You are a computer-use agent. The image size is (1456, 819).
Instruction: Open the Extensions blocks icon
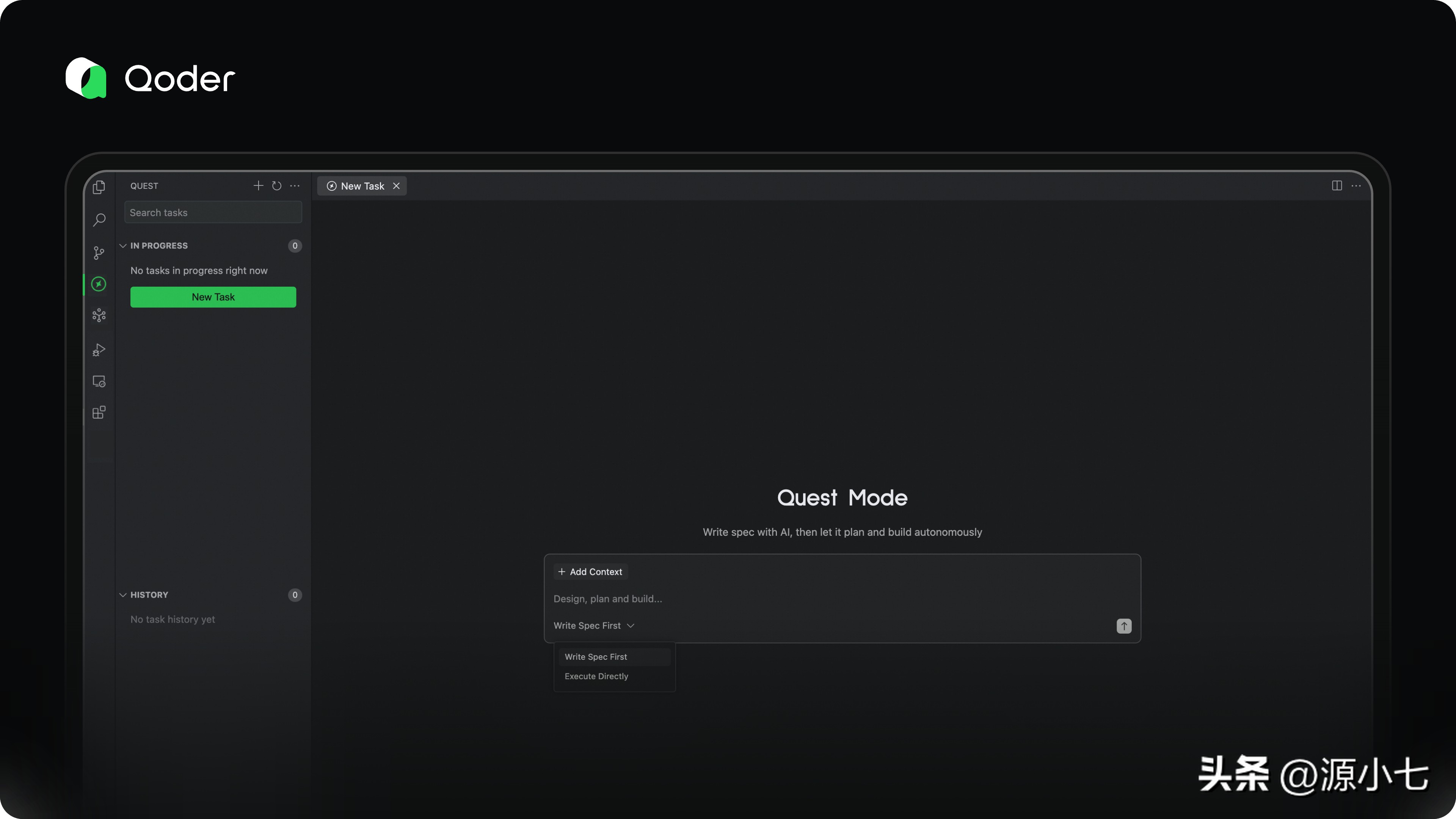point(99,413)
